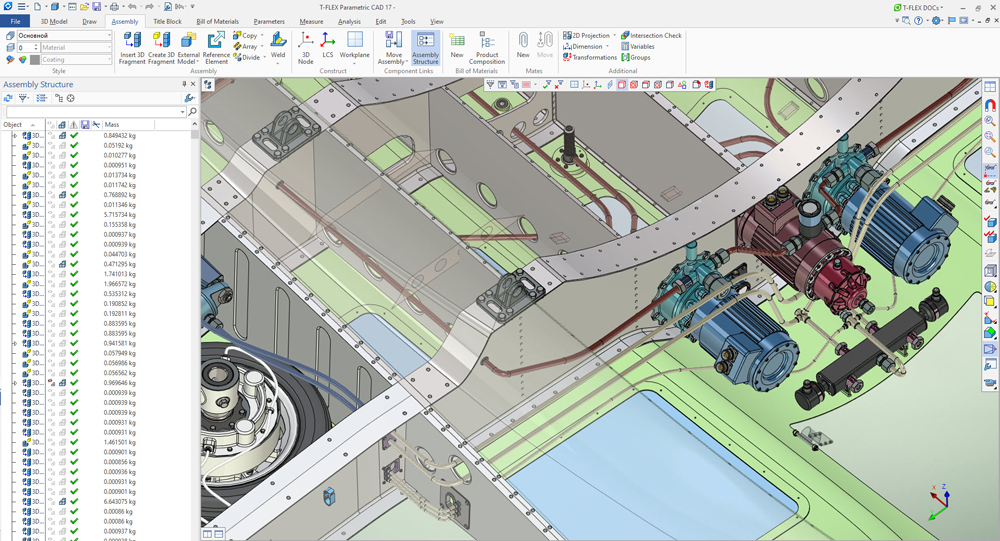Expand the Dimension dropdown
The width and height of the screenshot is (1000, 541).
607,47
